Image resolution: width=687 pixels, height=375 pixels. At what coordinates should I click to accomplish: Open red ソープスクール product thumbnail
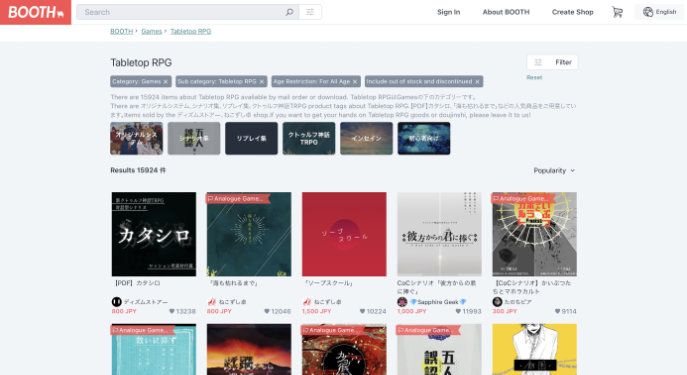344,234
